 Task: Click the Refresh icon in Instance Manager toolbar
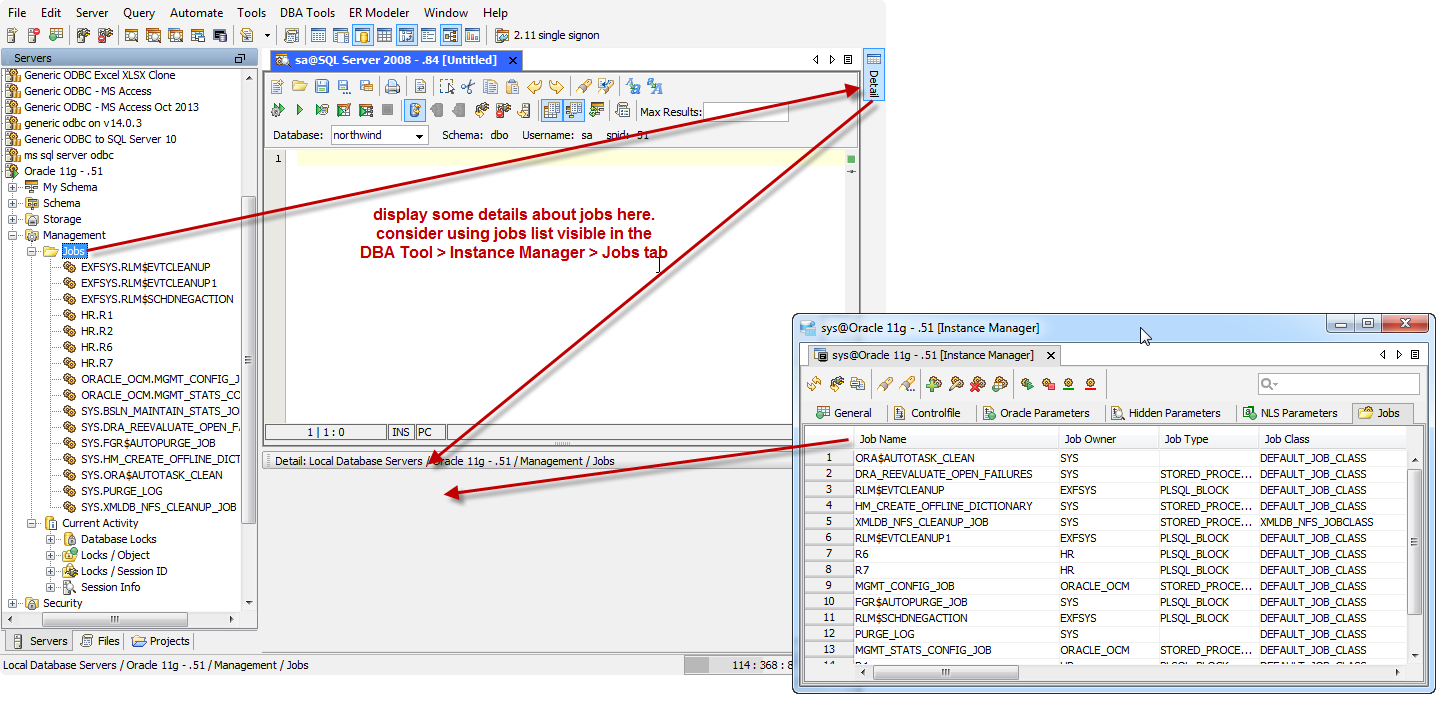(x=814, y=383)
